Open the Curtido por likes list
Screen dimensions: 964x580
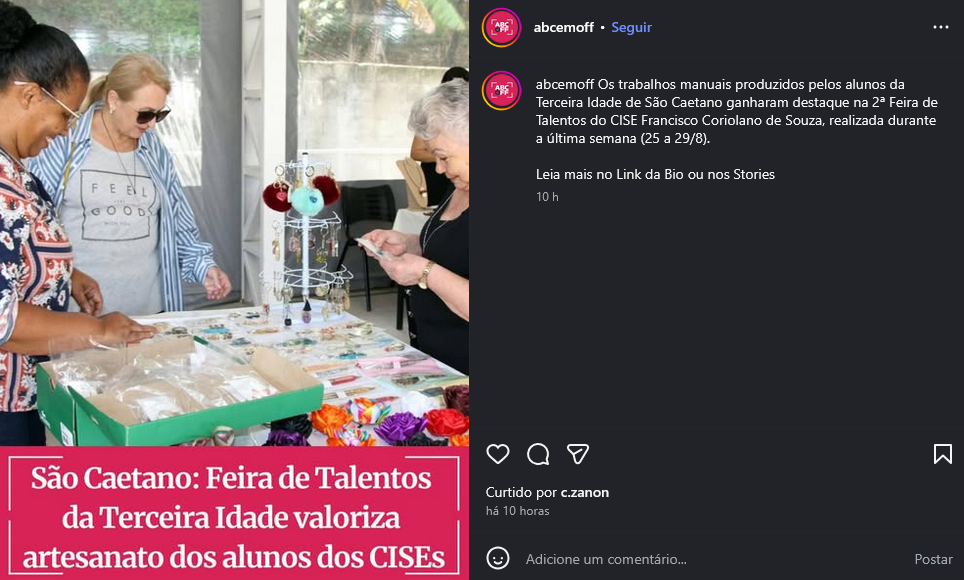[x=521, y=492]
